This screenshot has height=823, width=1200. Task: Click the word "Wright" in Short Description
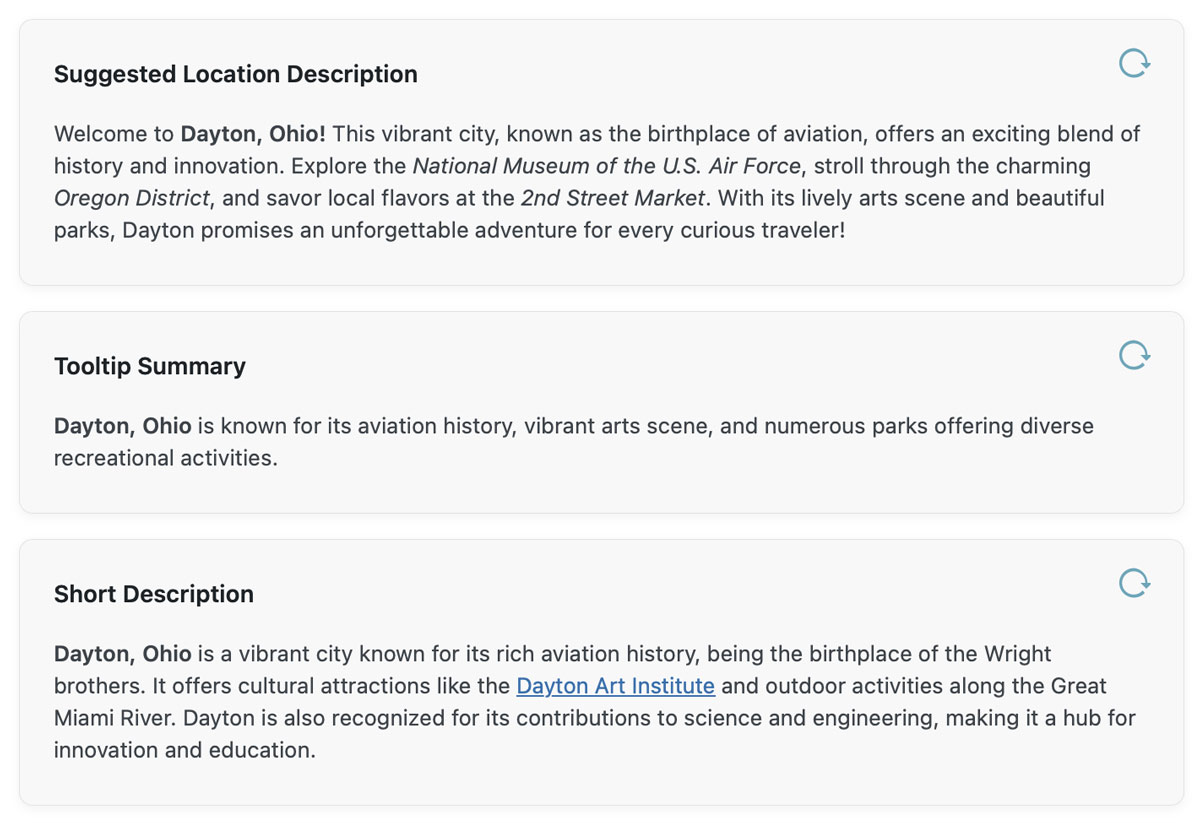pyautogui.click(x=1017, y=654)
